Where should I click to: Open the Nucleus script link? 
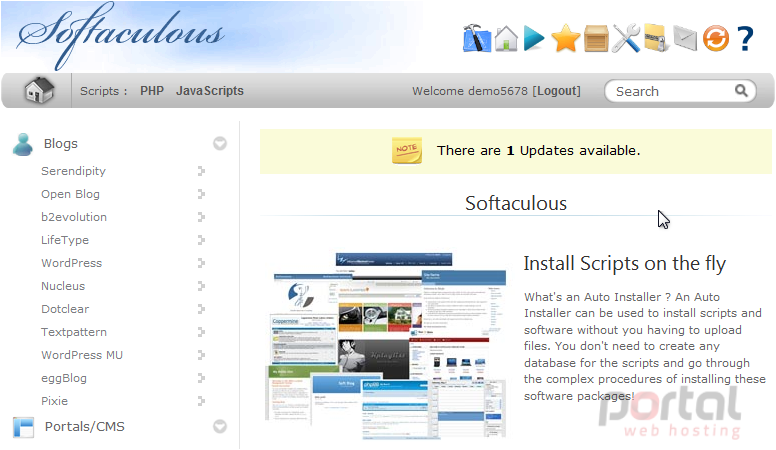[63, 286]
